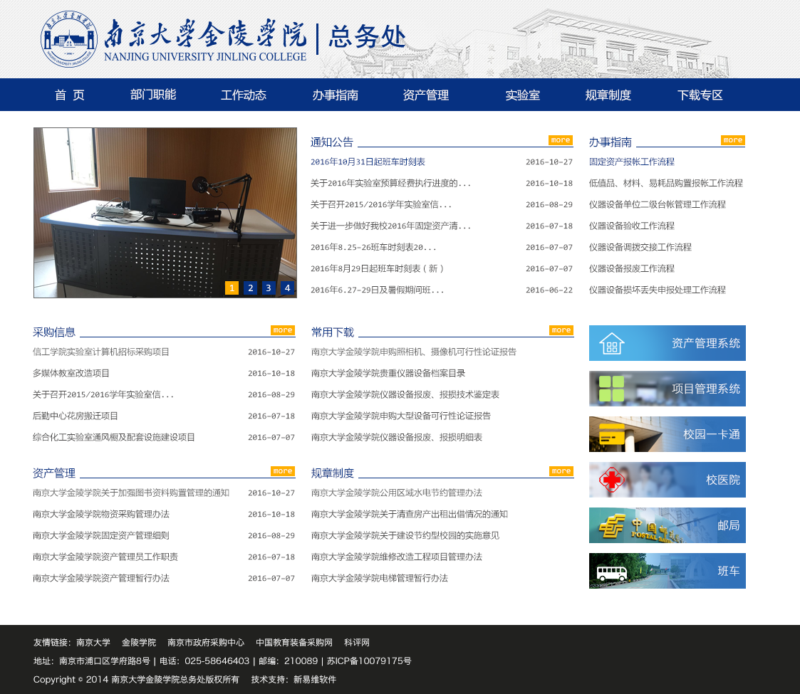Open the 校园一卡通 card banner
Screen dimensions: 800x694
tap(667, 434)
